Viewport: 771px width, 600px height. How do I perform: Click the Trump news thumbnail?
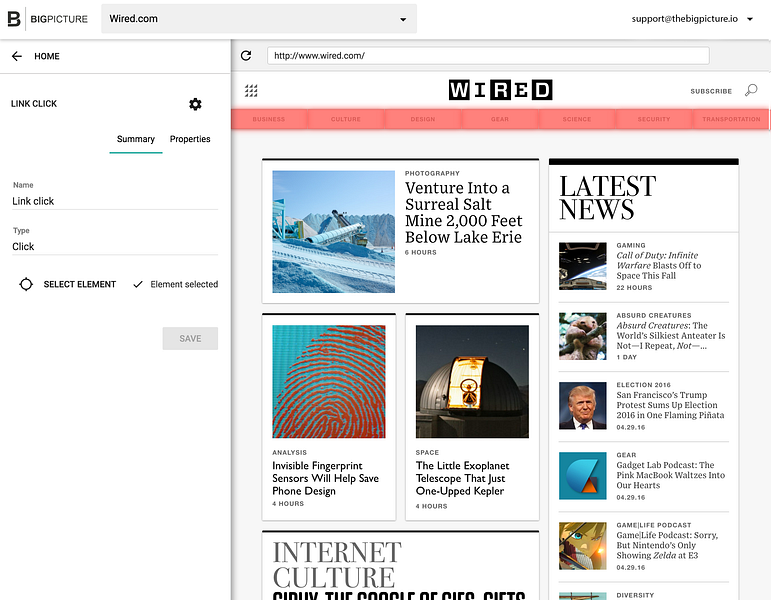(x=583, y=406)
